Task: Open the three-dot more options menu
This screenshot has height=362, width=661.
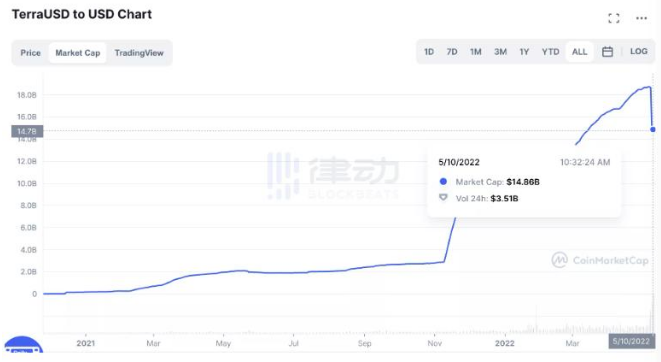Action: tap(642, 18)
